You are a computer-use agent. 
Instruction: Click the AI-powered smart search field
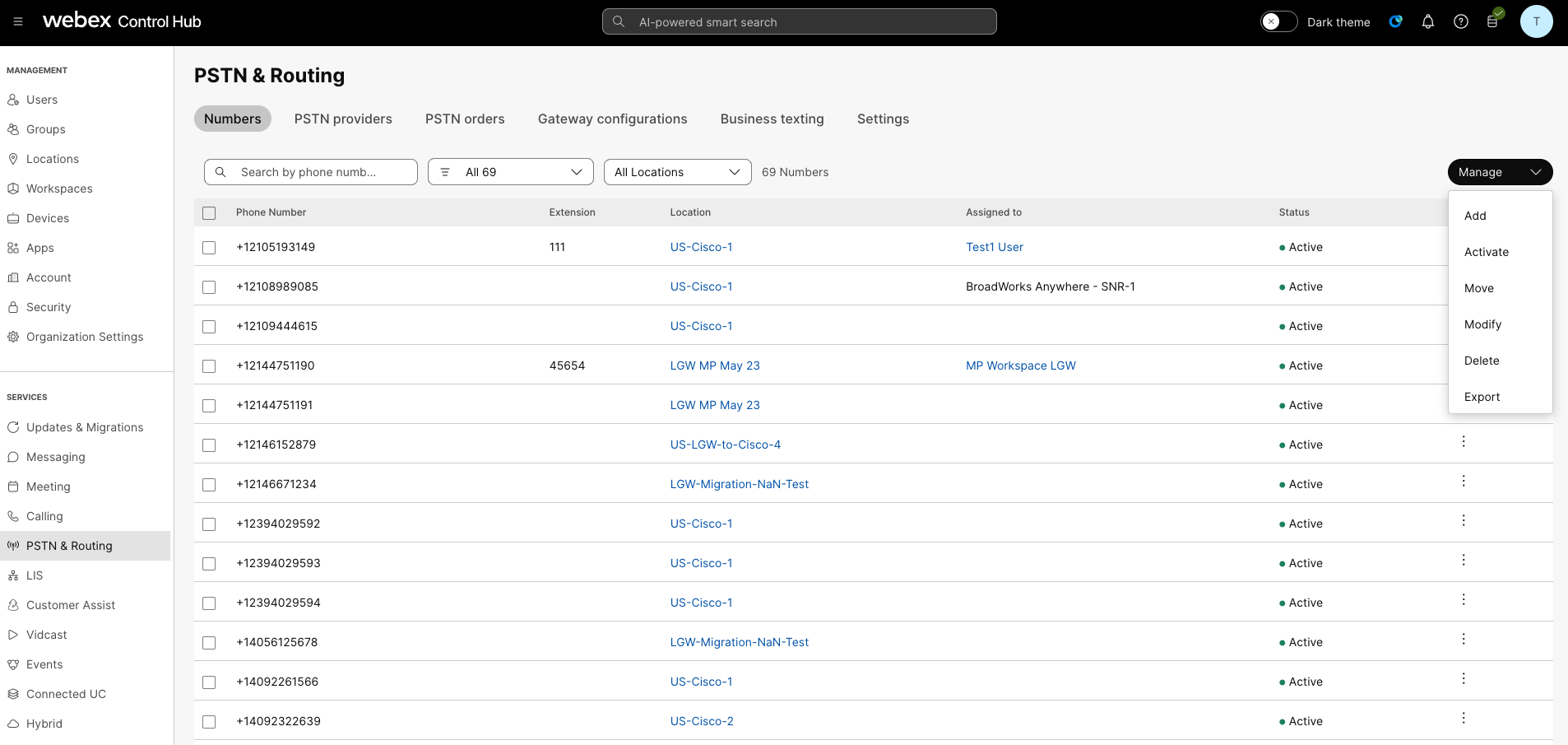(x=800, y=21)
